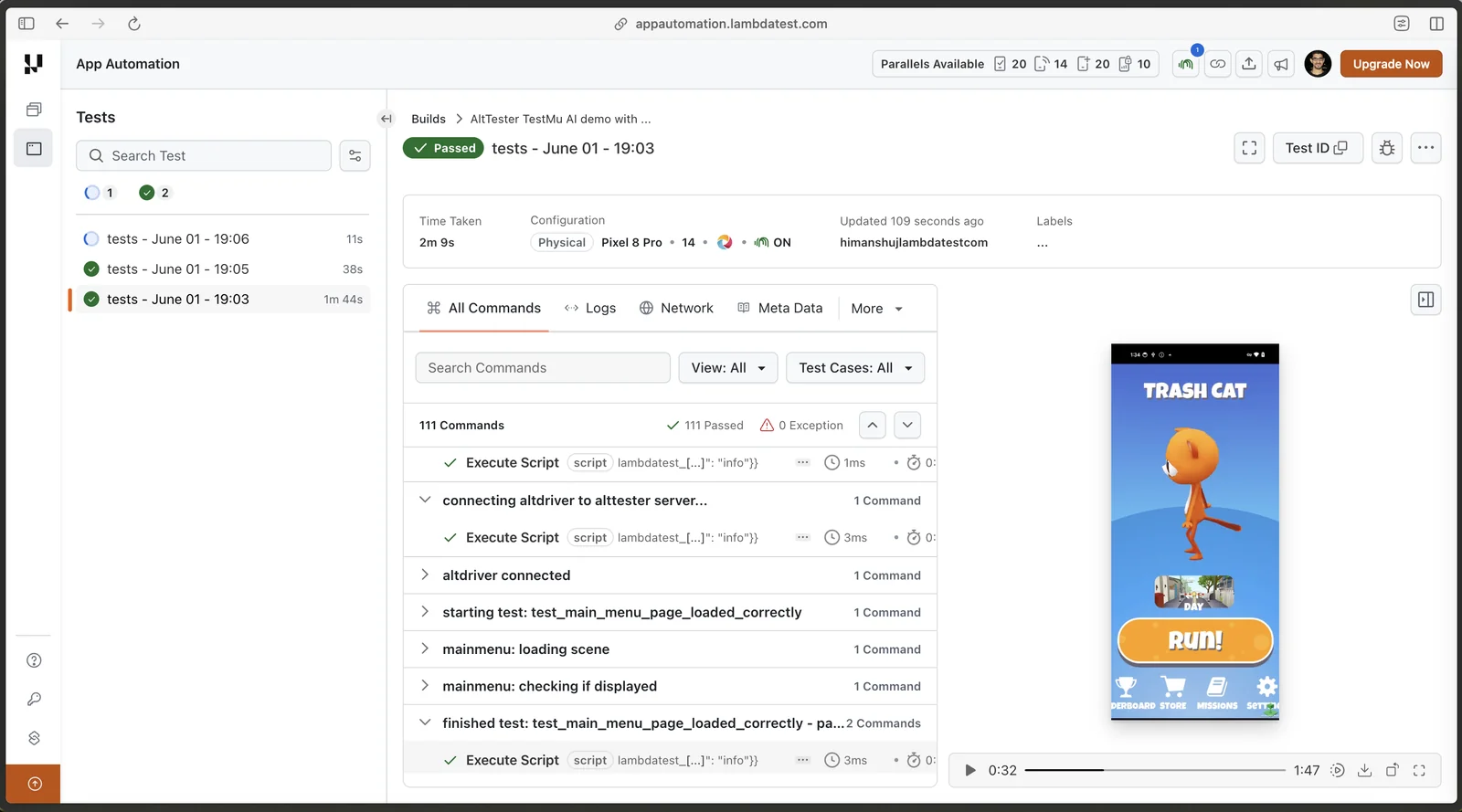Switch to the Meta Data tab
This screenshot has height=812, width=1462.
click(x=779, y=308)
